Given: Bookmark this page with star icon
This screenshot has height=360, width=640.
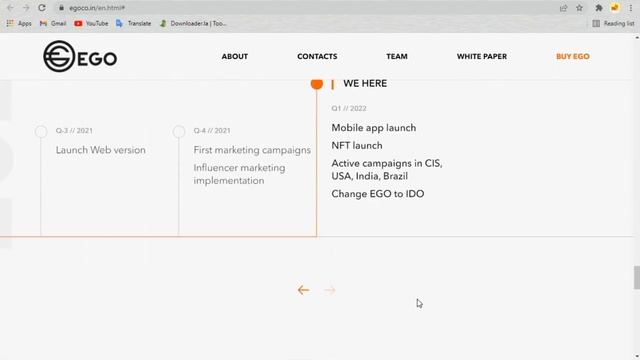Looking at the screenshot, I should [579, 8].
